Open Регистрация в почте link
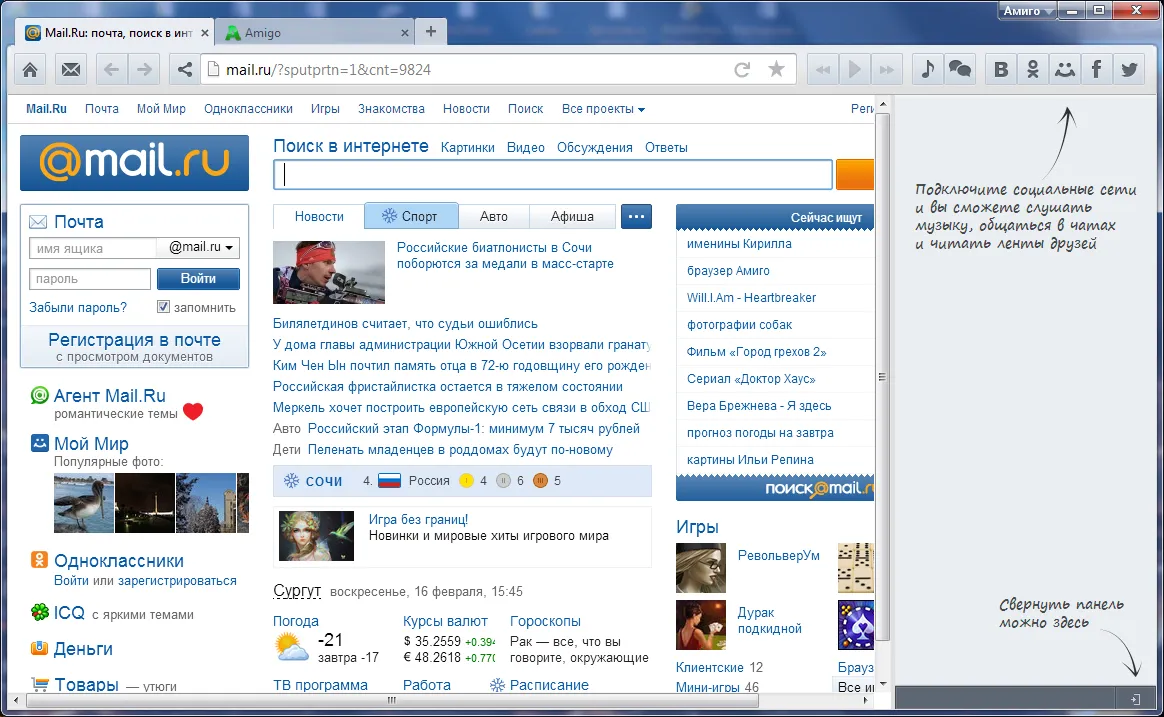This screenshot has height=717, width=1164. [x=134, y=340]
